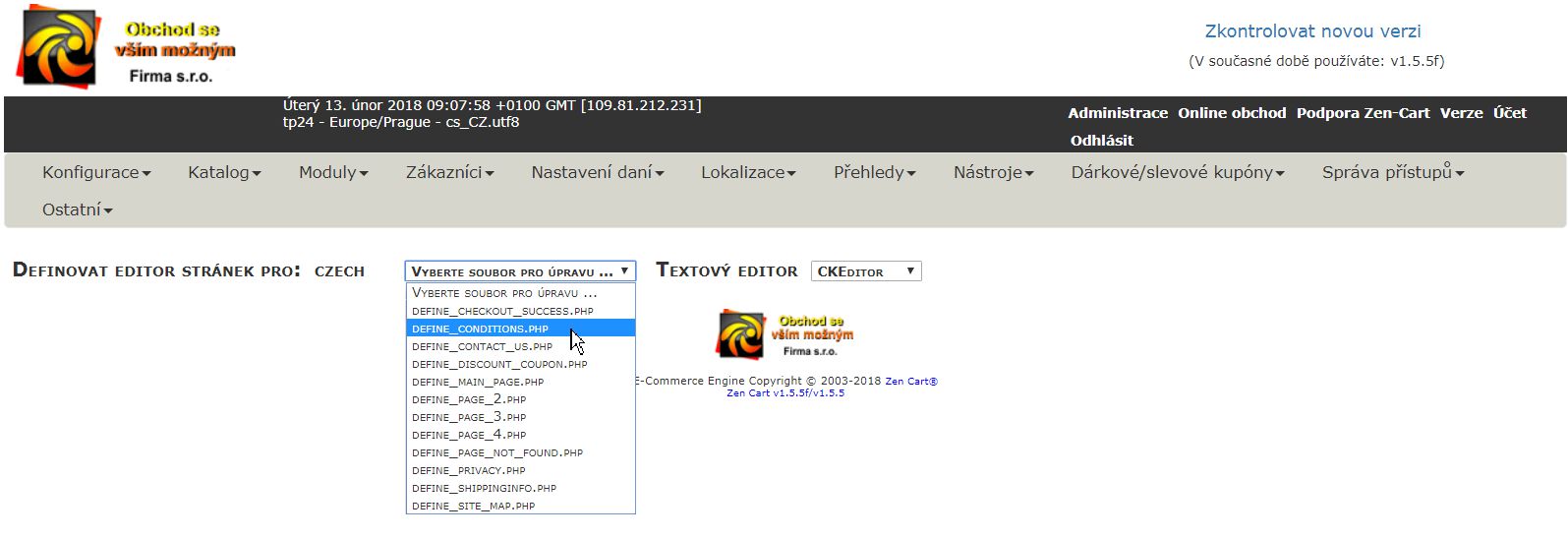Go to Online obchod link
Viewport: 1568px width, 539px height.
[x=1232, y=113]
